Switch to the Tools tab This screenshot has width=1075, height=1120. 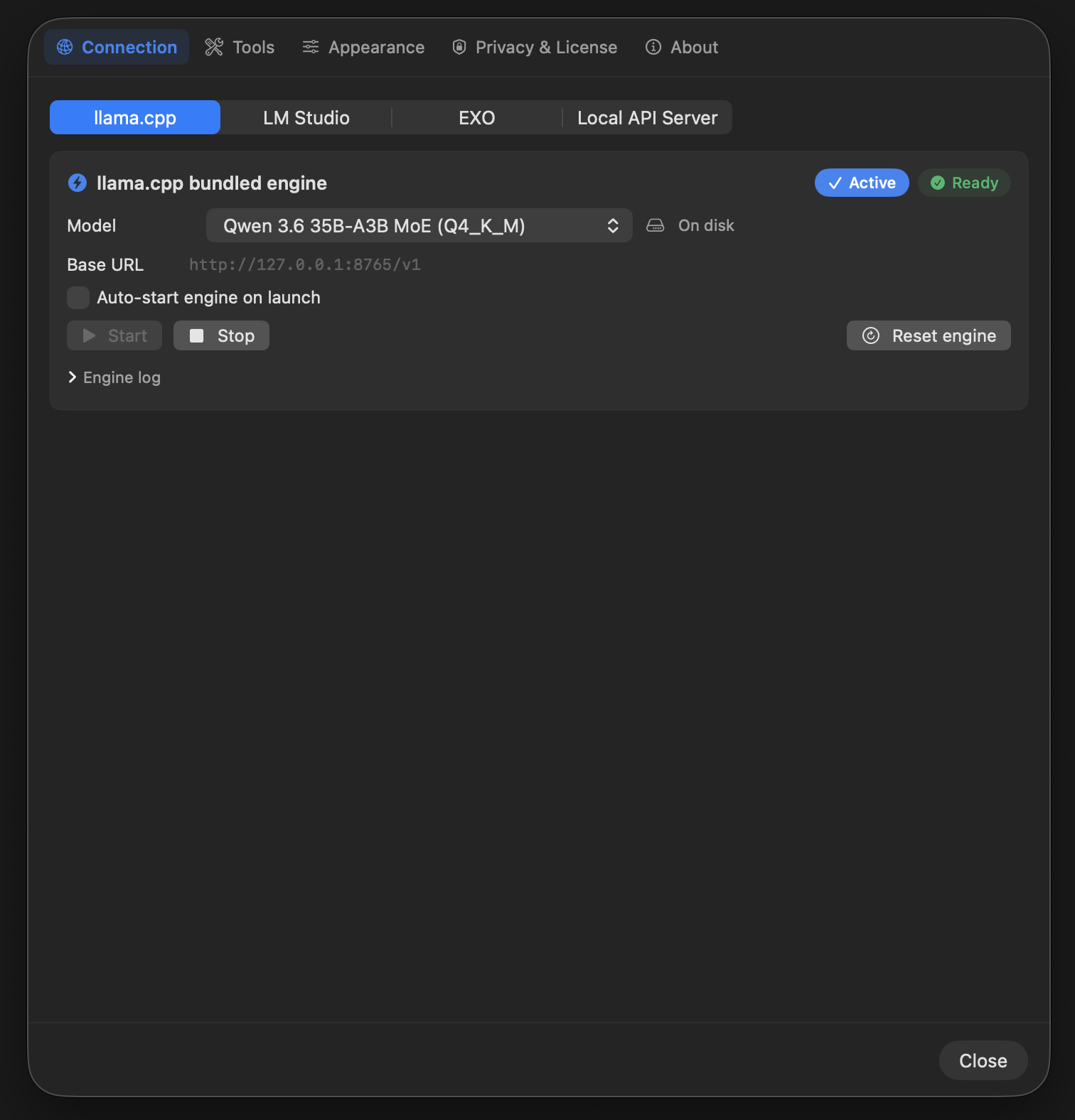tap(240, 47)
